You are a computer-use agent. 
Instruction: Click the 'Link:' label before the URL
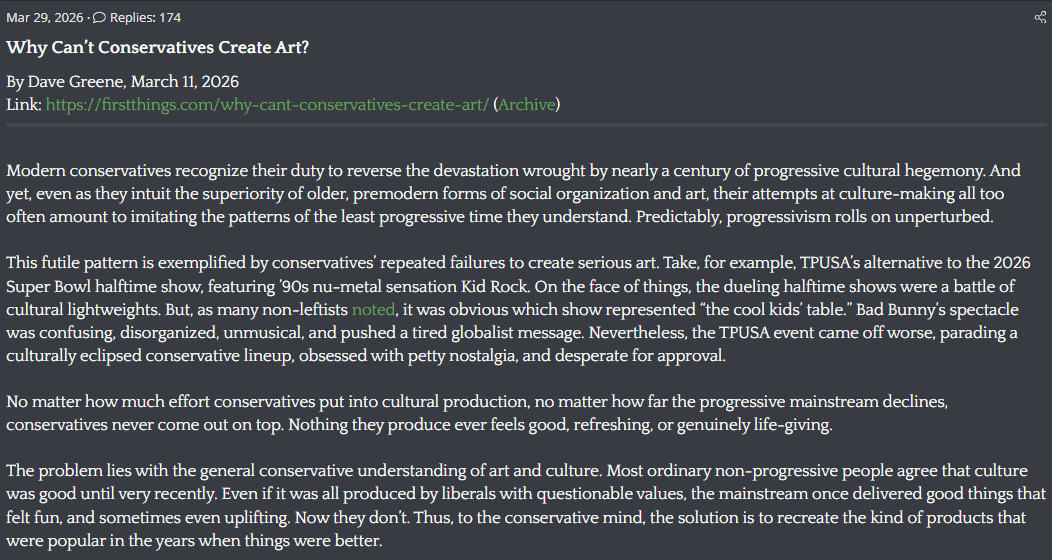(x=23, y=104)
